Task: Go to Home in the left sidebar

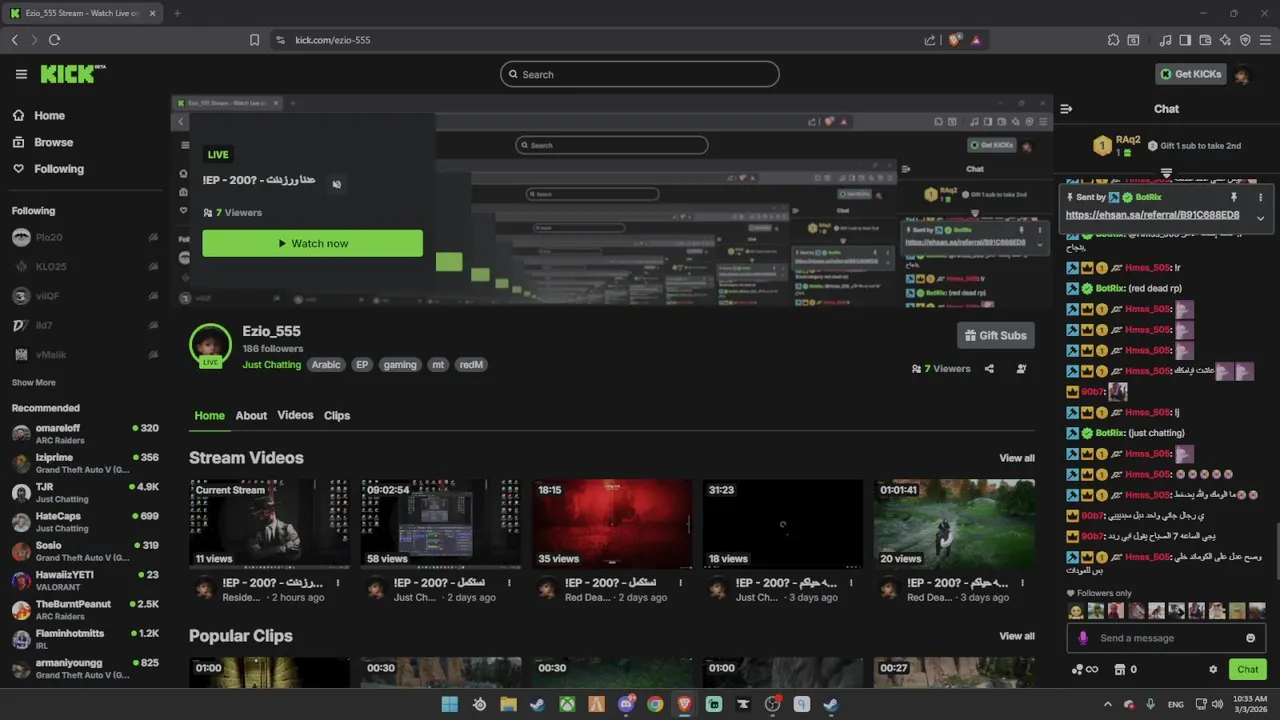Action: pos(49,116)
